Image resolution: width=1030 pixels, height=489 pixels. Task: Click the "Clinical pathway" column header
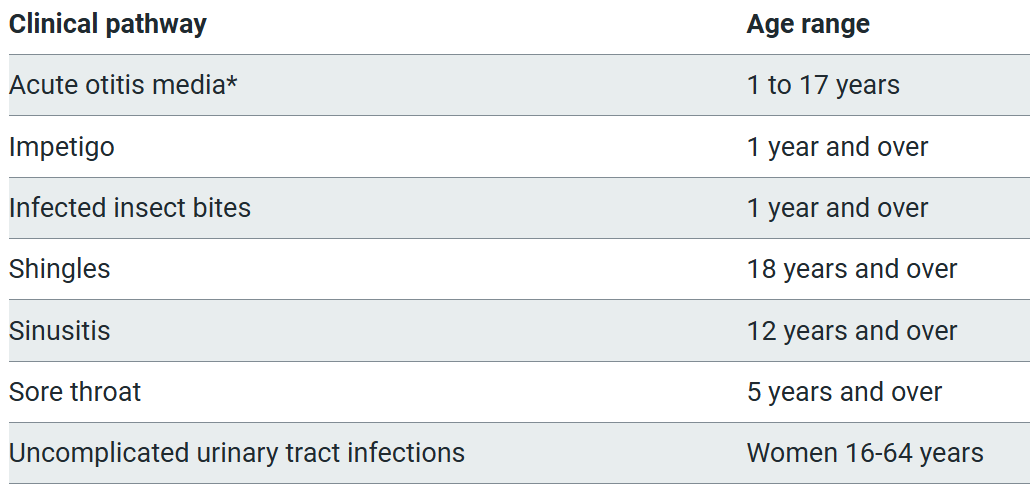108,25
